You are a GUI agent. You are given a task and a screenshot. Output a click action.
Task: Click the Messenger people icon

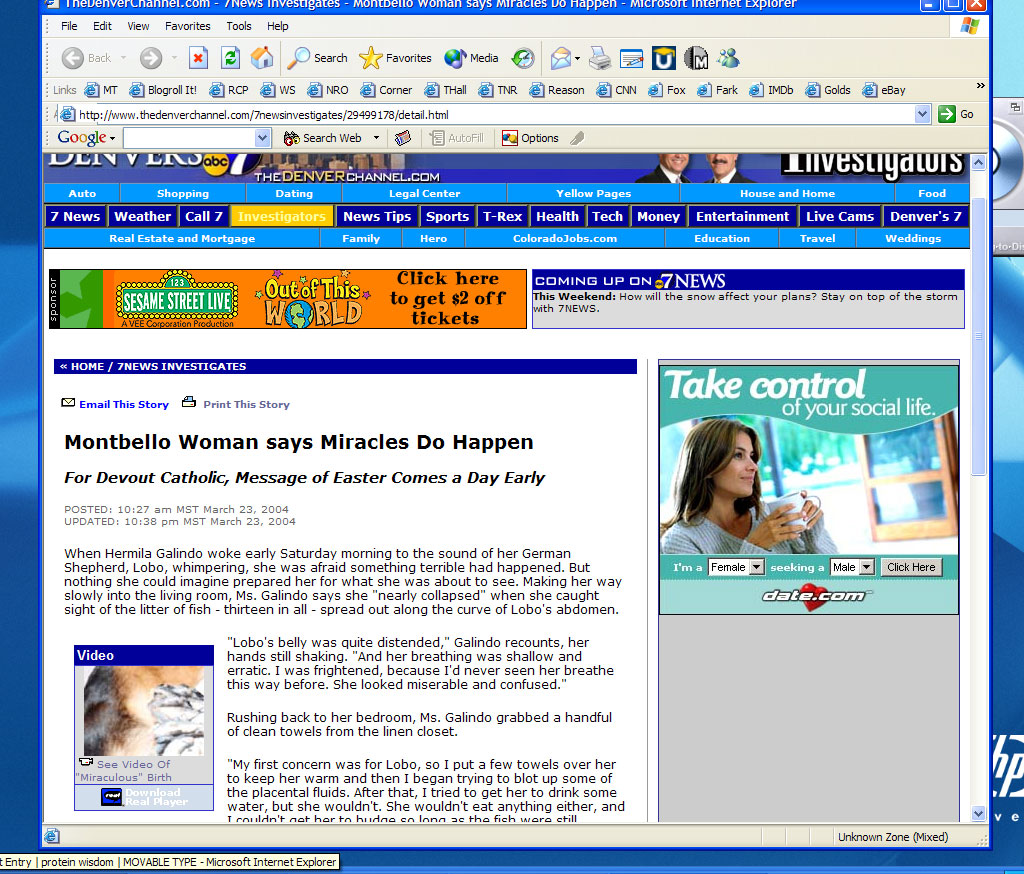point(728,58)
